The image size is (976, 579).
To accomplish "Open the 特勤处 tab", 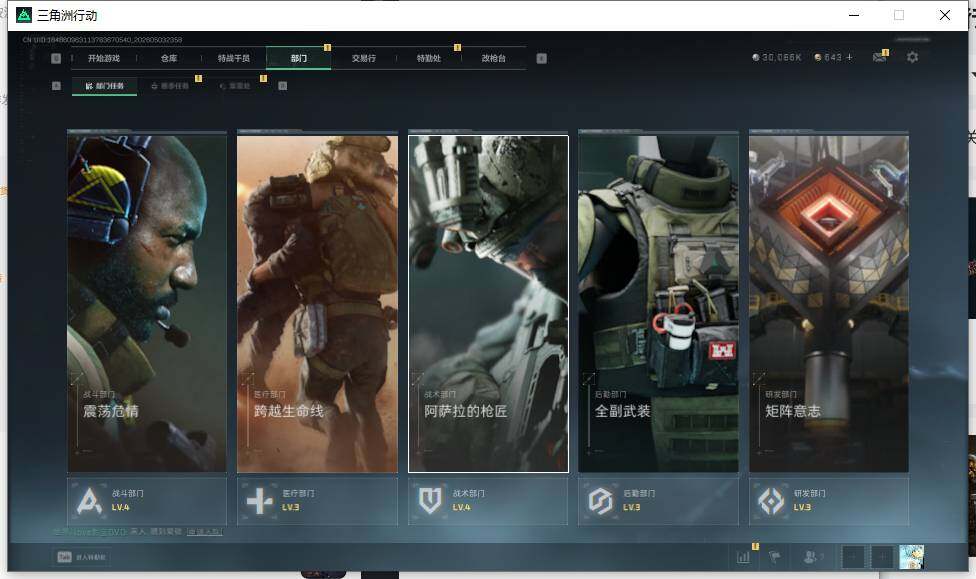I will [428, 59].
